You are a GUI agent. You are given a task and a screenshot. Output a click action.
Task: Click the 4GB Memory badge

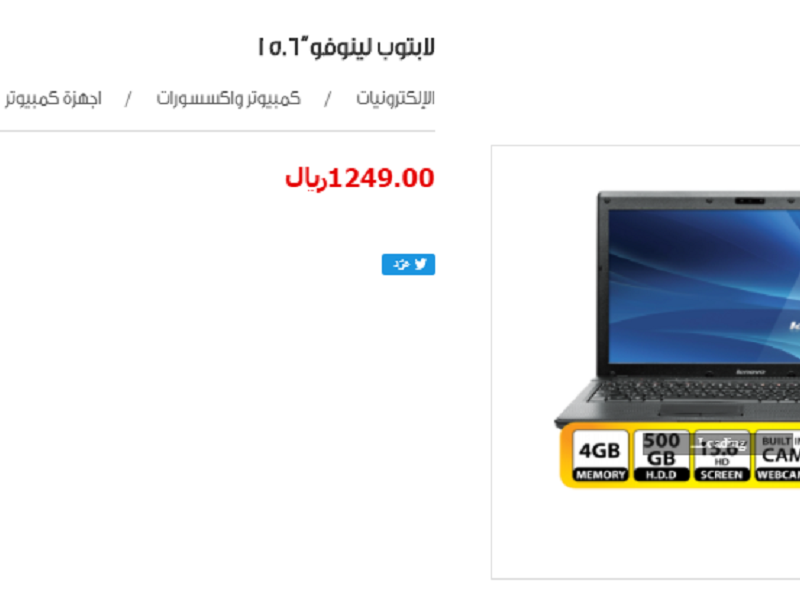click(600, 455)
